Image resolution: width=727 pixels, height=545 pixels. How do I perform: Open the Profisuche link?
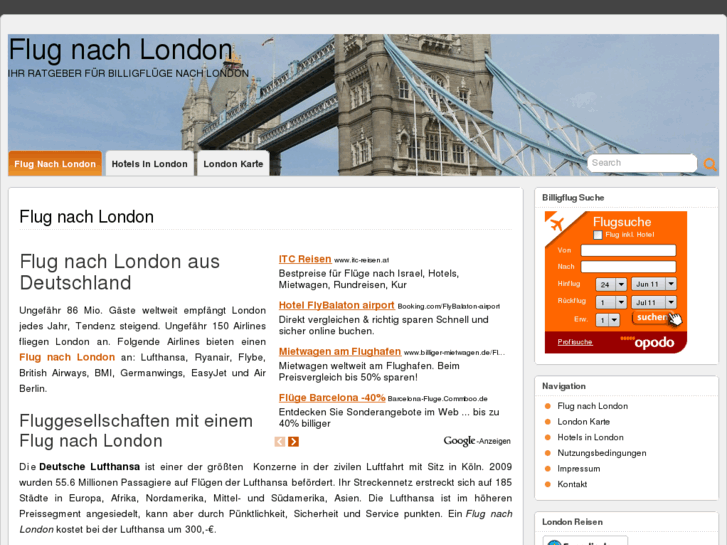(x=575, y=342)
